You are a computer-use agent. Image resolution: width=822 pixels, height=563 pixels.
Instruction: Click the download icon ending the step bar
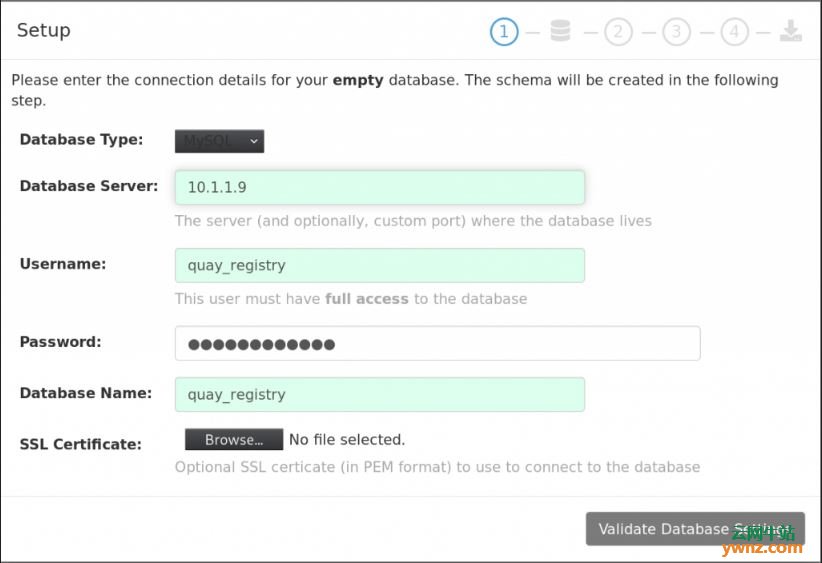click(791, 32)
